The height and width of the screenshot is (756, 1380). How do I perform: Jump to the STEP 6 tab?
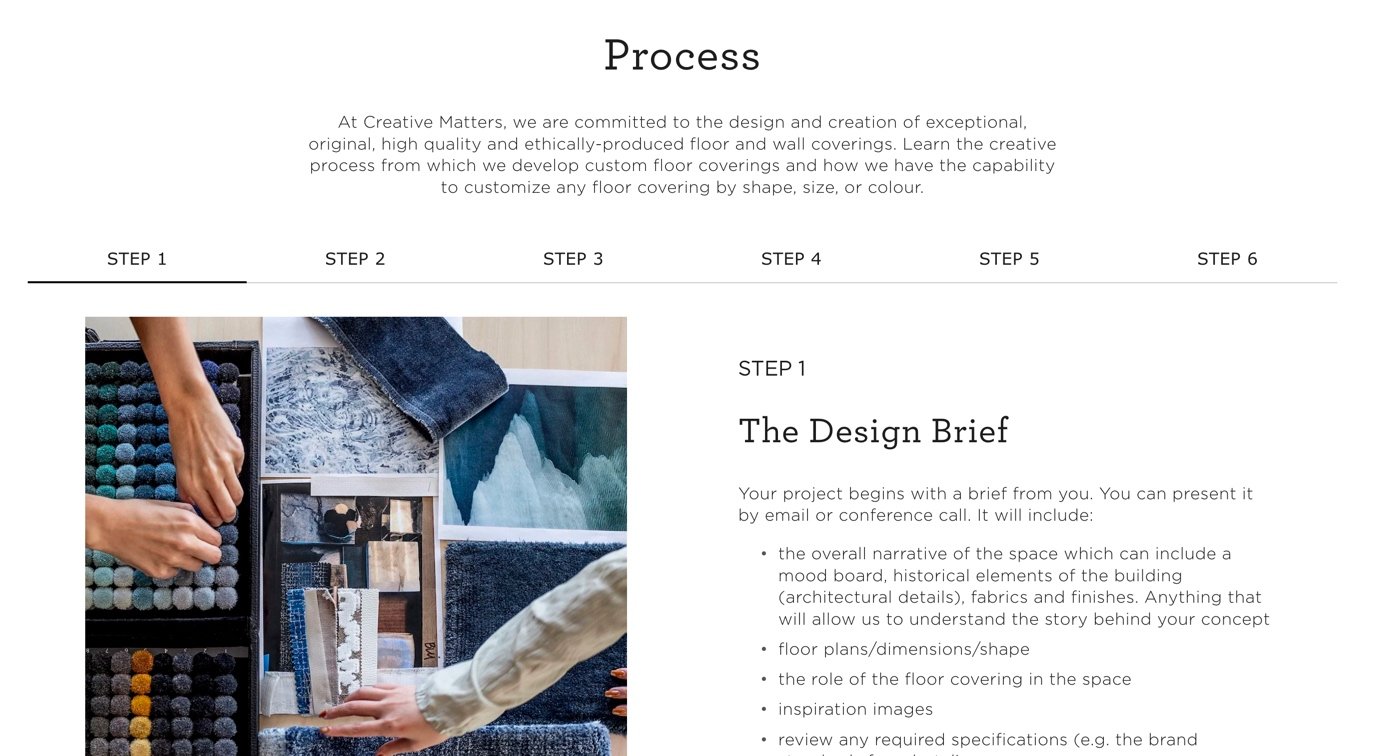[1227, 259]
